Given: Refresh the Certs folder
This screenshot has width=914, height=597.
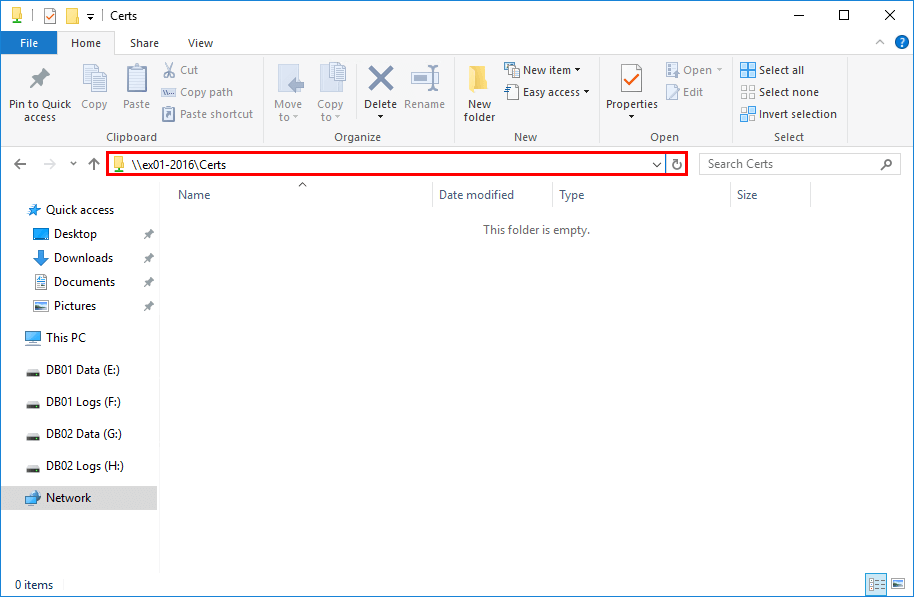Looking at the screenshot, I should tap(676, 164).
